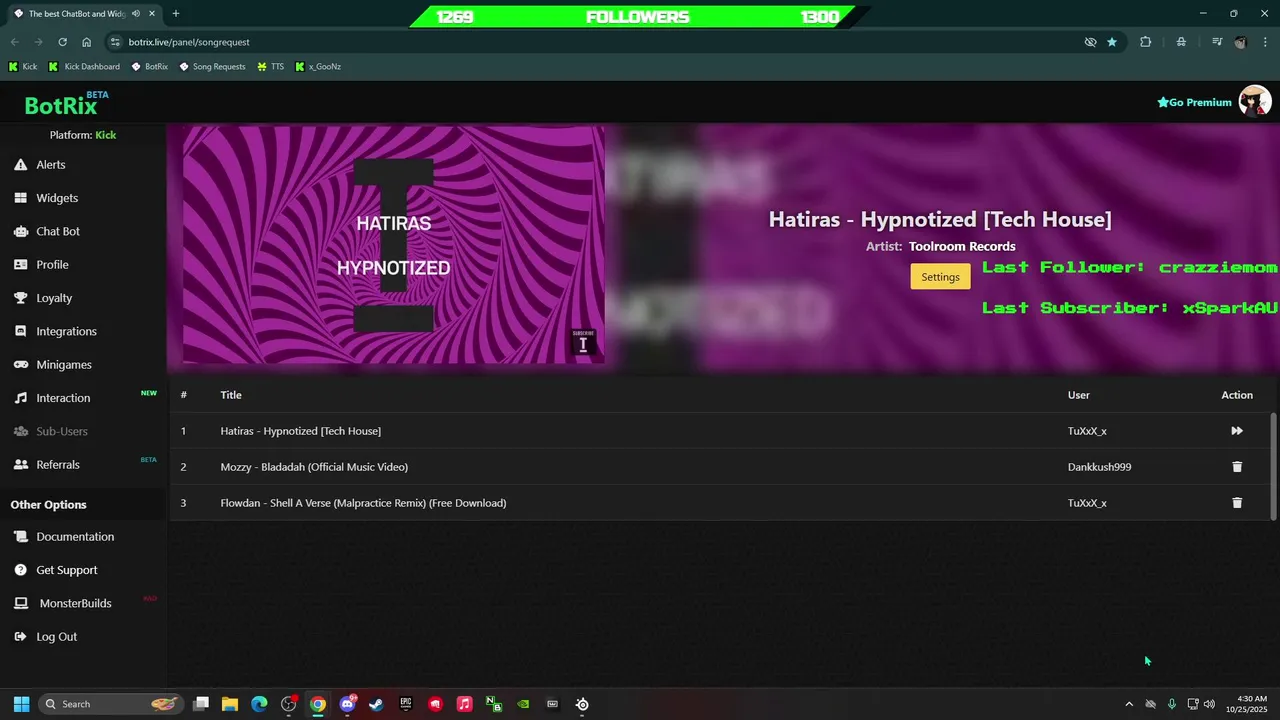Open the Chrome three-dot menu
The width and height of the screenshot is (1280, 720).
coord(1266,42)
